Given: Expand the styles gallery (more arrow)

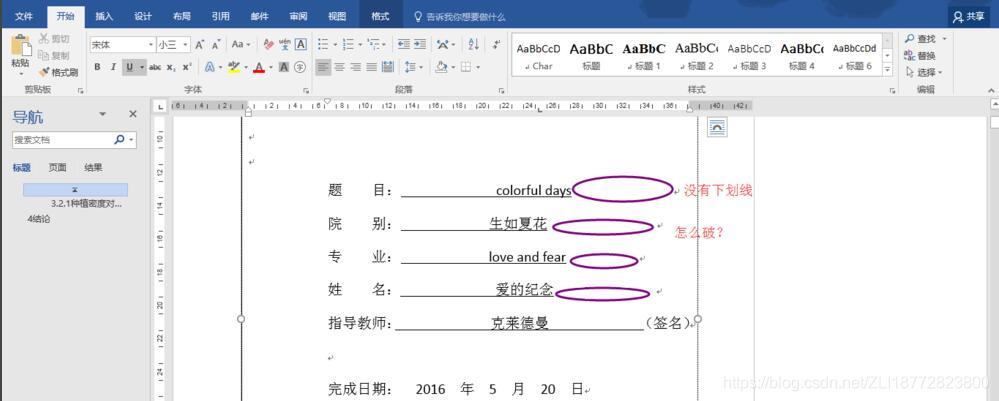Looking at the screenshot, I should [888, 69].
